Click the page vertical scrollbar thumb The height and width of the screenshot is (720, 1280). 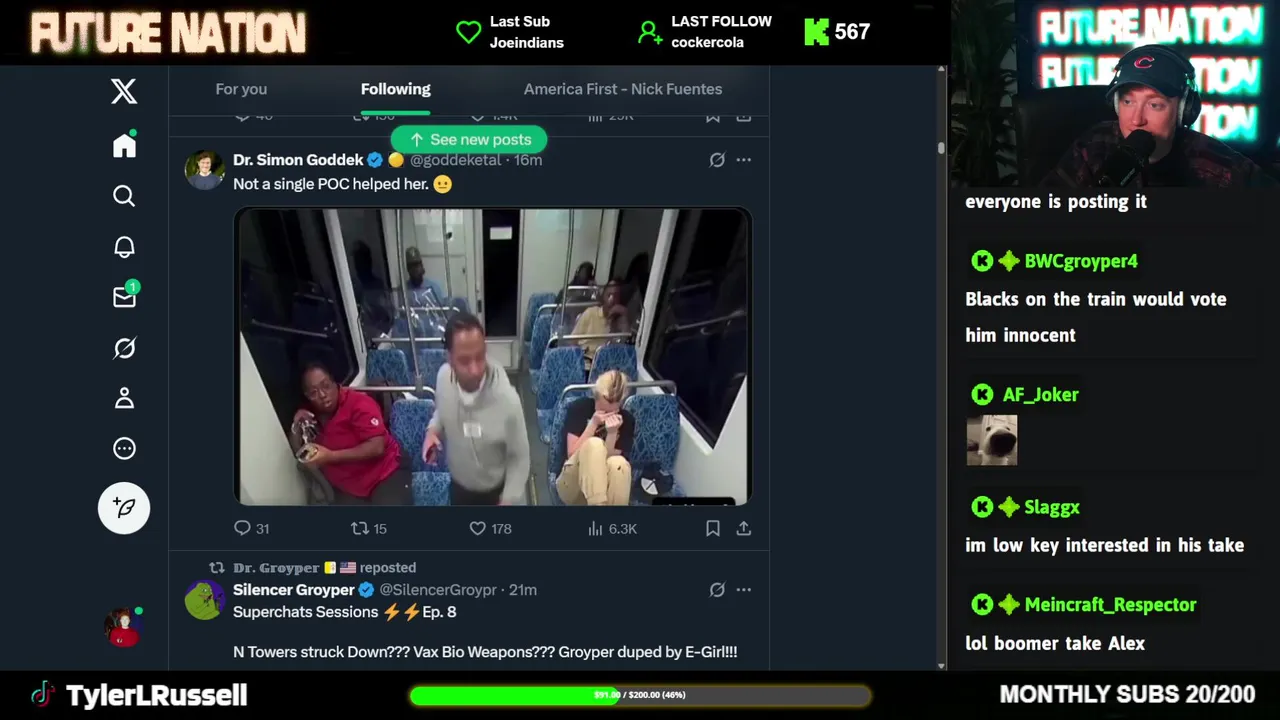941,148
